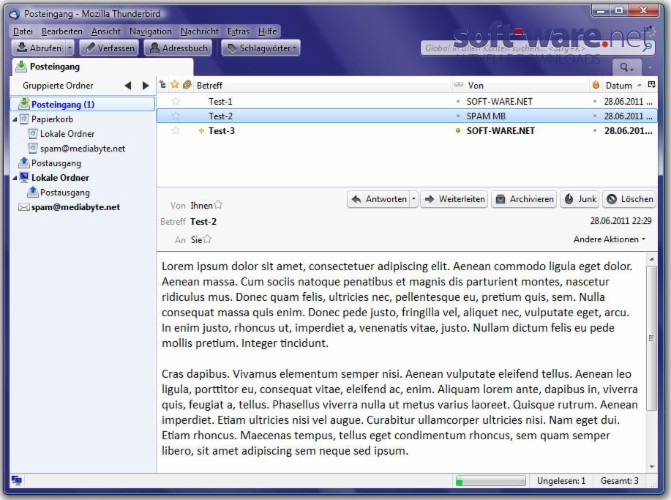Star the Test-1 message

tap(175, 101)
